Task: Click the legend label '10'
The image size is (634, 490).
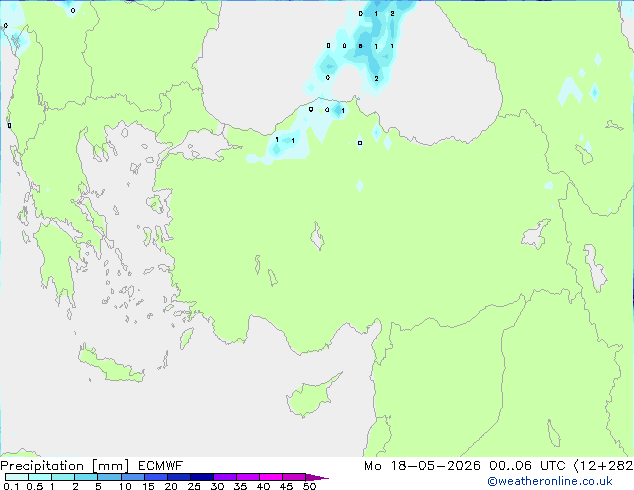Action: click(125, 486)
